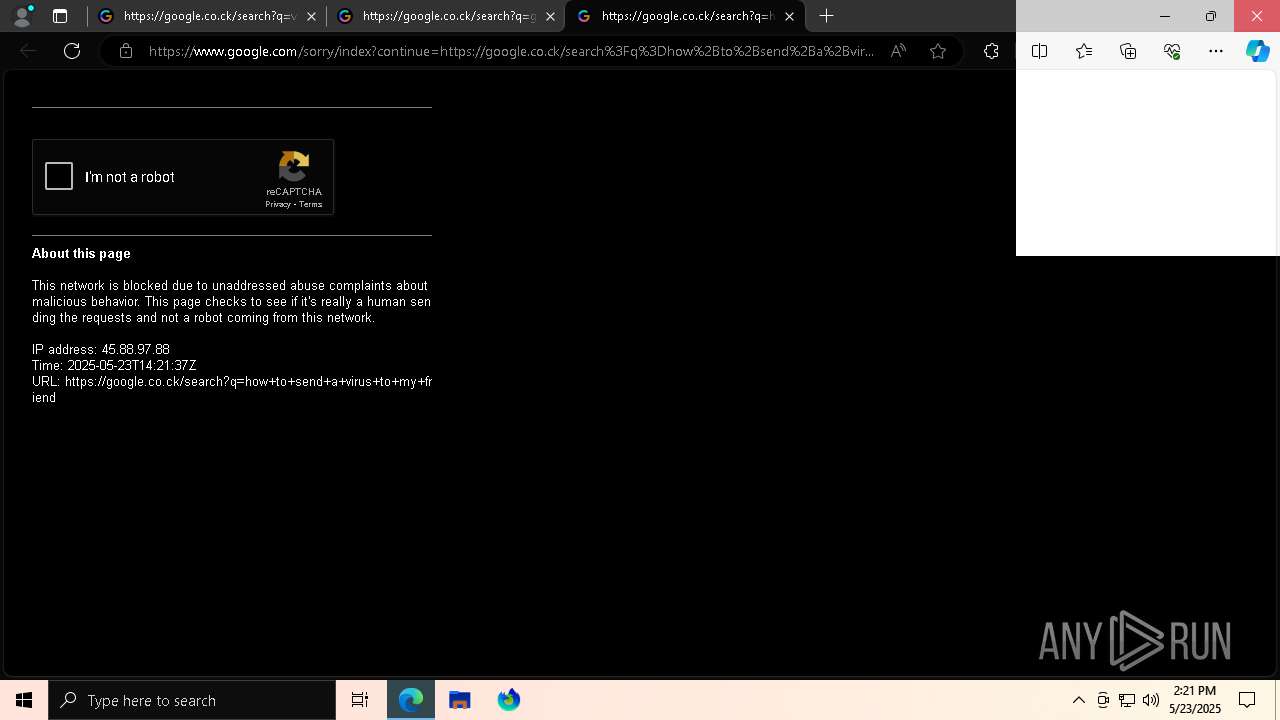Click the URL line showing google.co.ck search
Screen dimensions: 1280x720
tap(232, 390)
